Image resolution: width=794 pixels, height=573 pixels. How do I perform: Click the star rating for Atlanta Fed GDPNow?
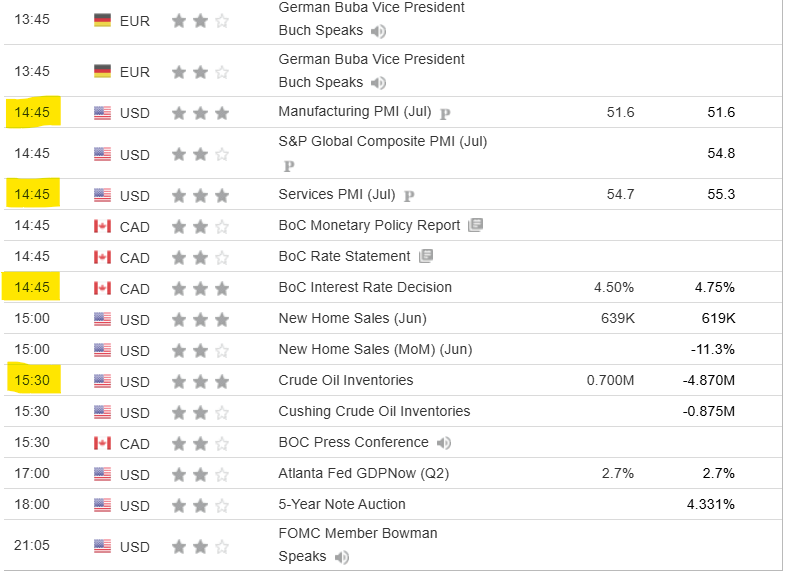click(x=200, y=474)
